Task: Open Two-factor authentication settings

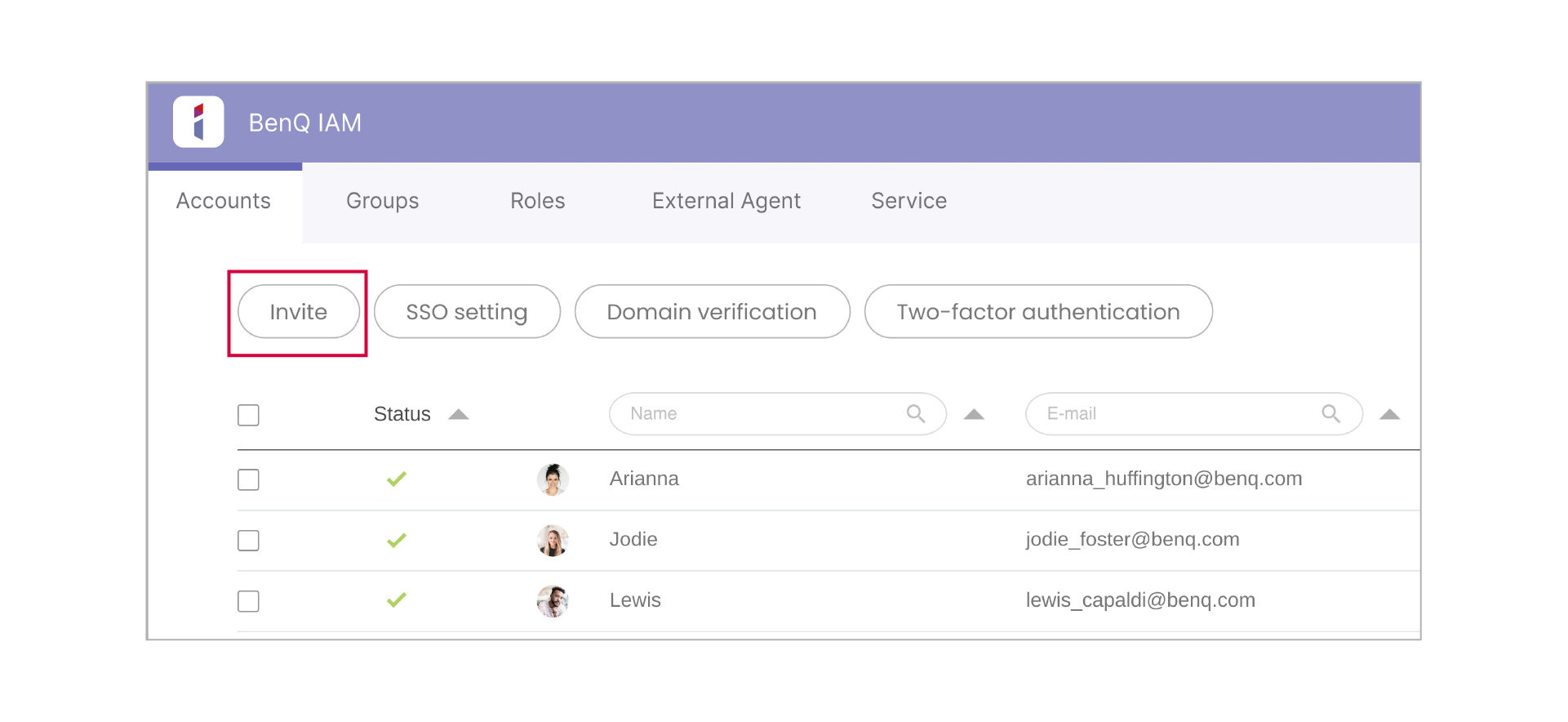Action: click(x=1037, y=312)
